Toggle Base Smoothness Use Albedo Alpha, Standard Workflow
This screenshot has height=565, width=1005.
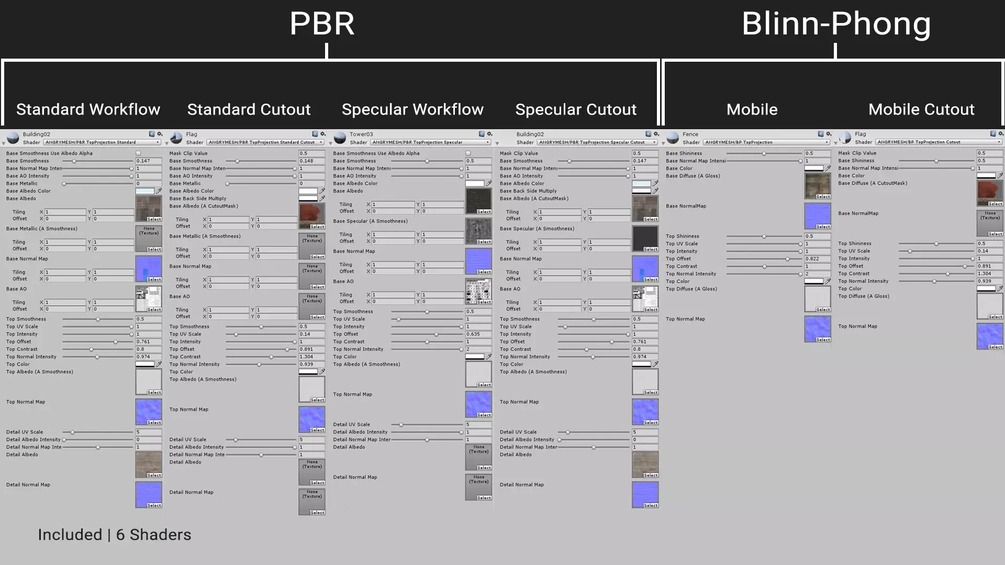138,154
